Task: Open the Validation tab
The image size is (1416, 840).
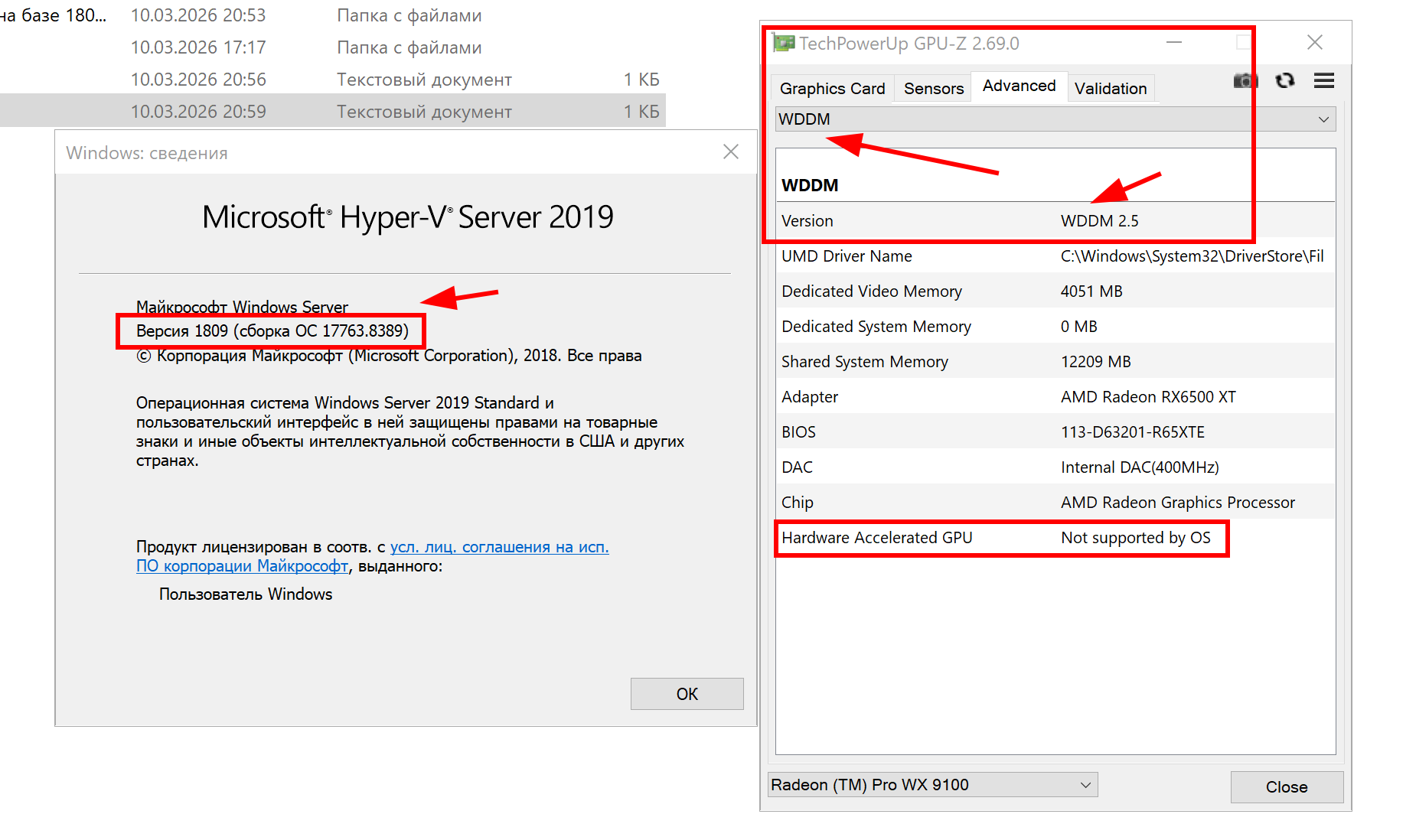Action: (x=1110, y=89)
